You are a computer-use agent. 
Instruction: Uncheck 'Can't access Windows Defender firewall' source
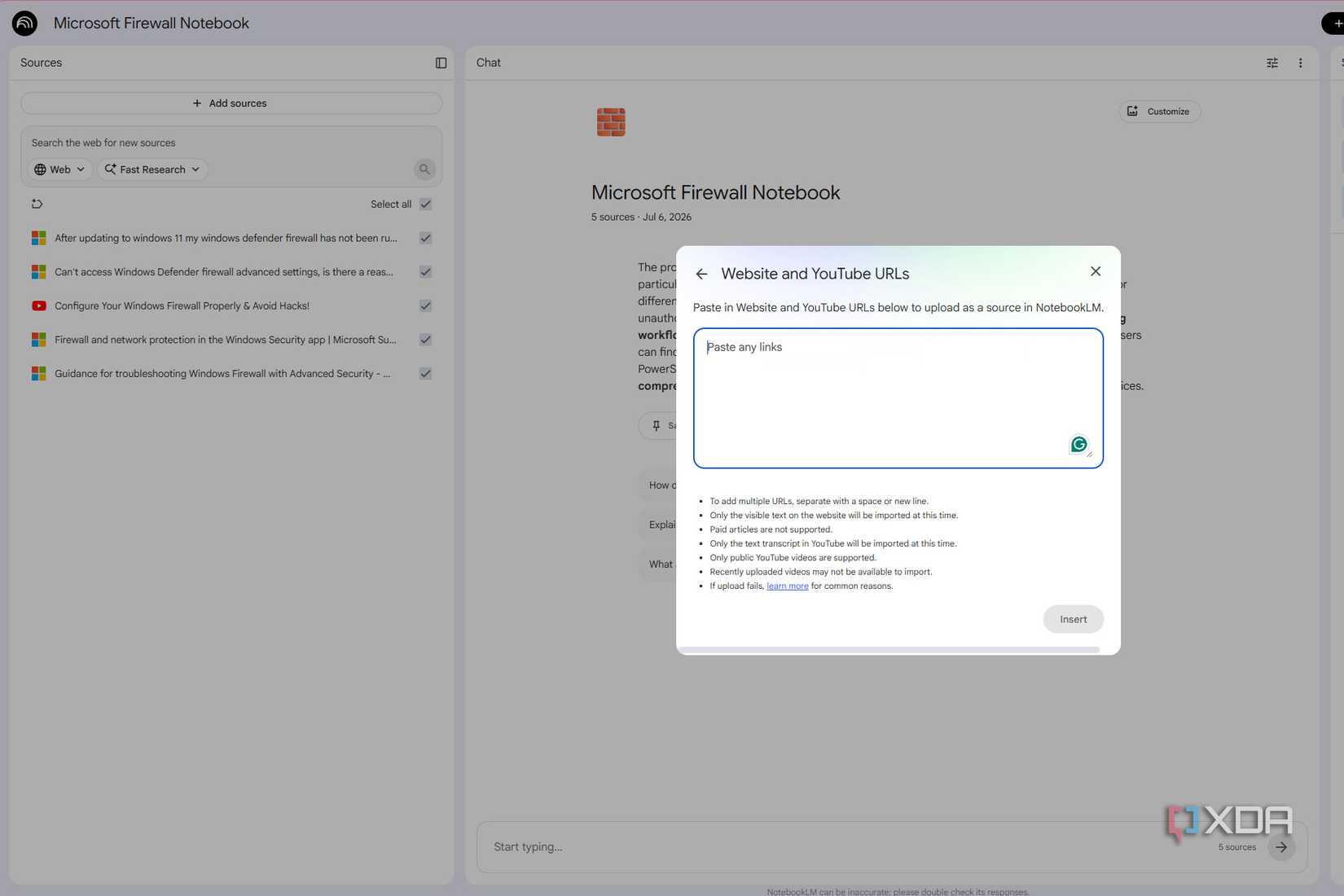click(x=425, y=272)
